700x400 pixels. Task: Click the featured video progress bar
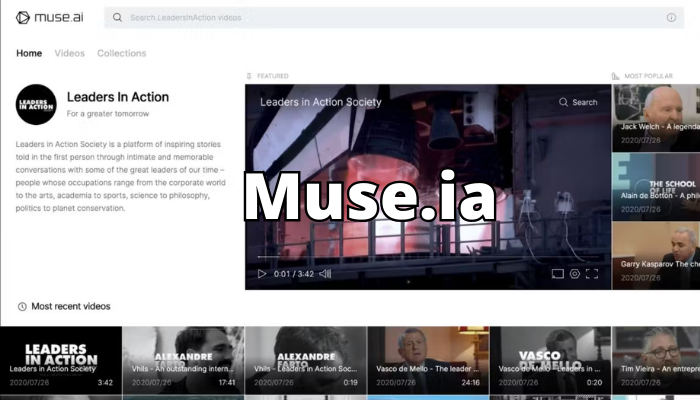[428, 257]
